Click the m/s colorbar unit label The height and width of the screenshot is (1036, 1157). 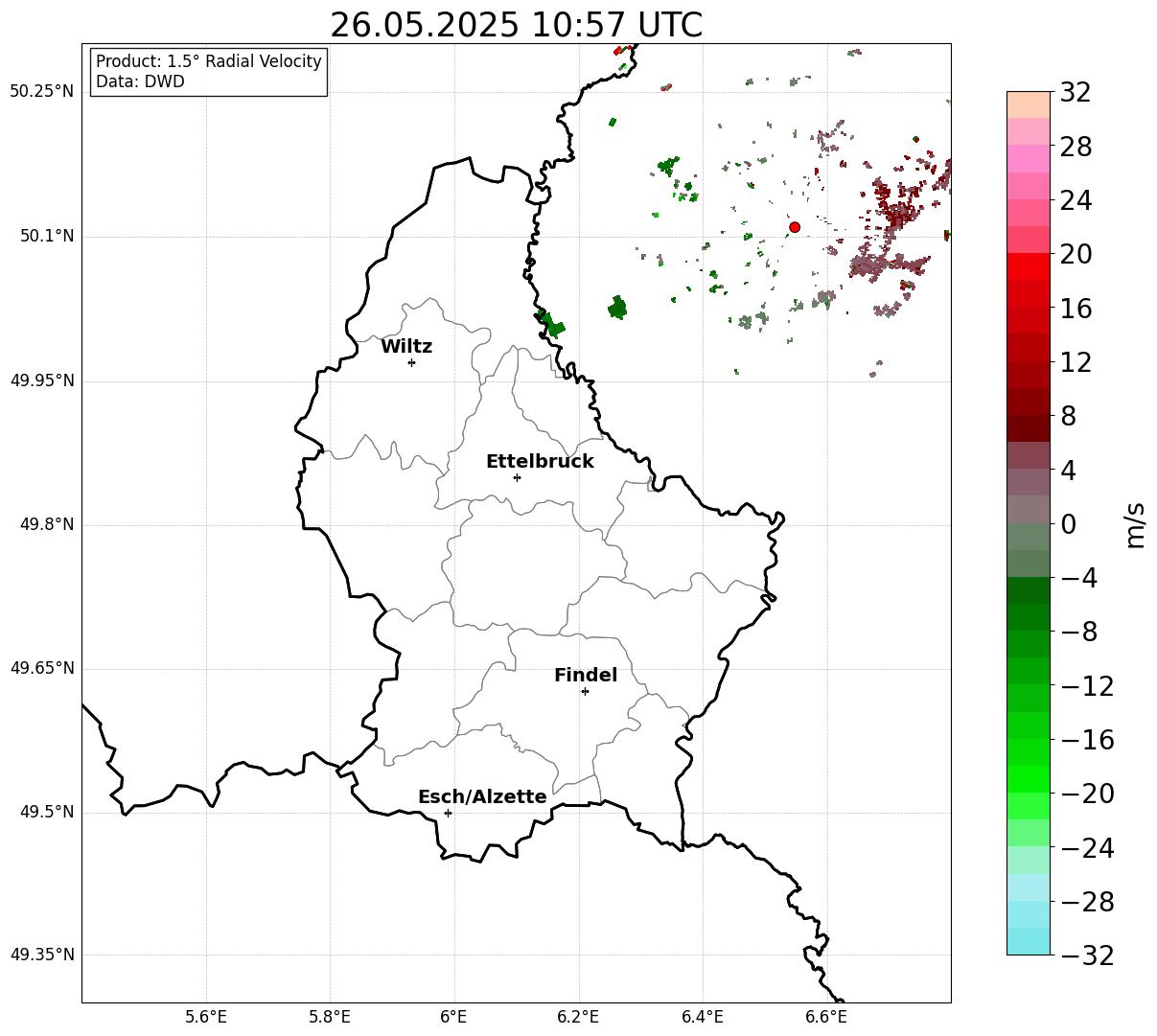pyautogui.click(x=1135, y=523)
